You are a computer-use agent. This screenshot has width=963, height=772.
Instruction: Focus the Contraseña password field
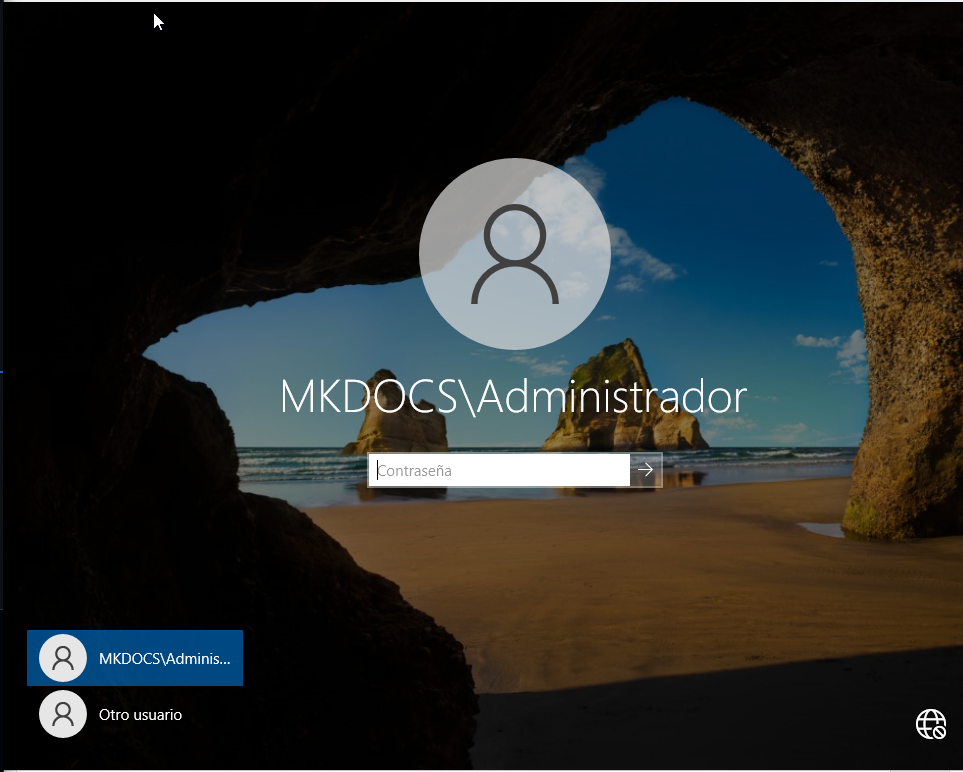(499, 470)
